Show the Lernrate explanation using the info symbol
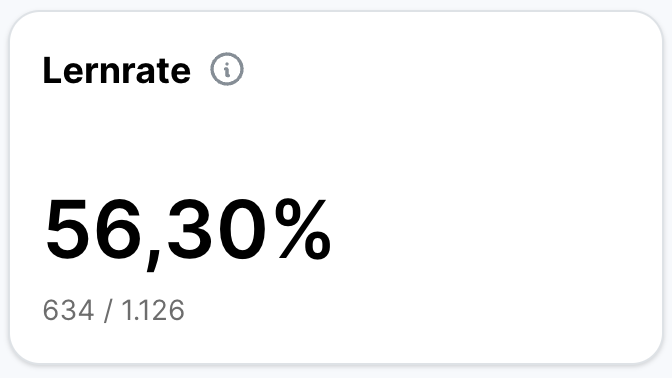Viewport: 672px width, 378px height. tap(227, 69)
